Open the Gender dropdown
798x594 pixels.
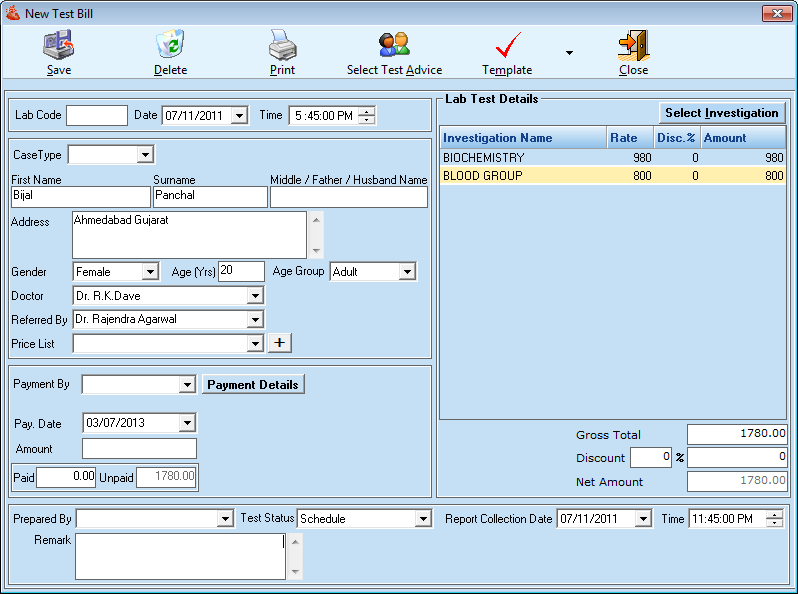click(150, 272)
